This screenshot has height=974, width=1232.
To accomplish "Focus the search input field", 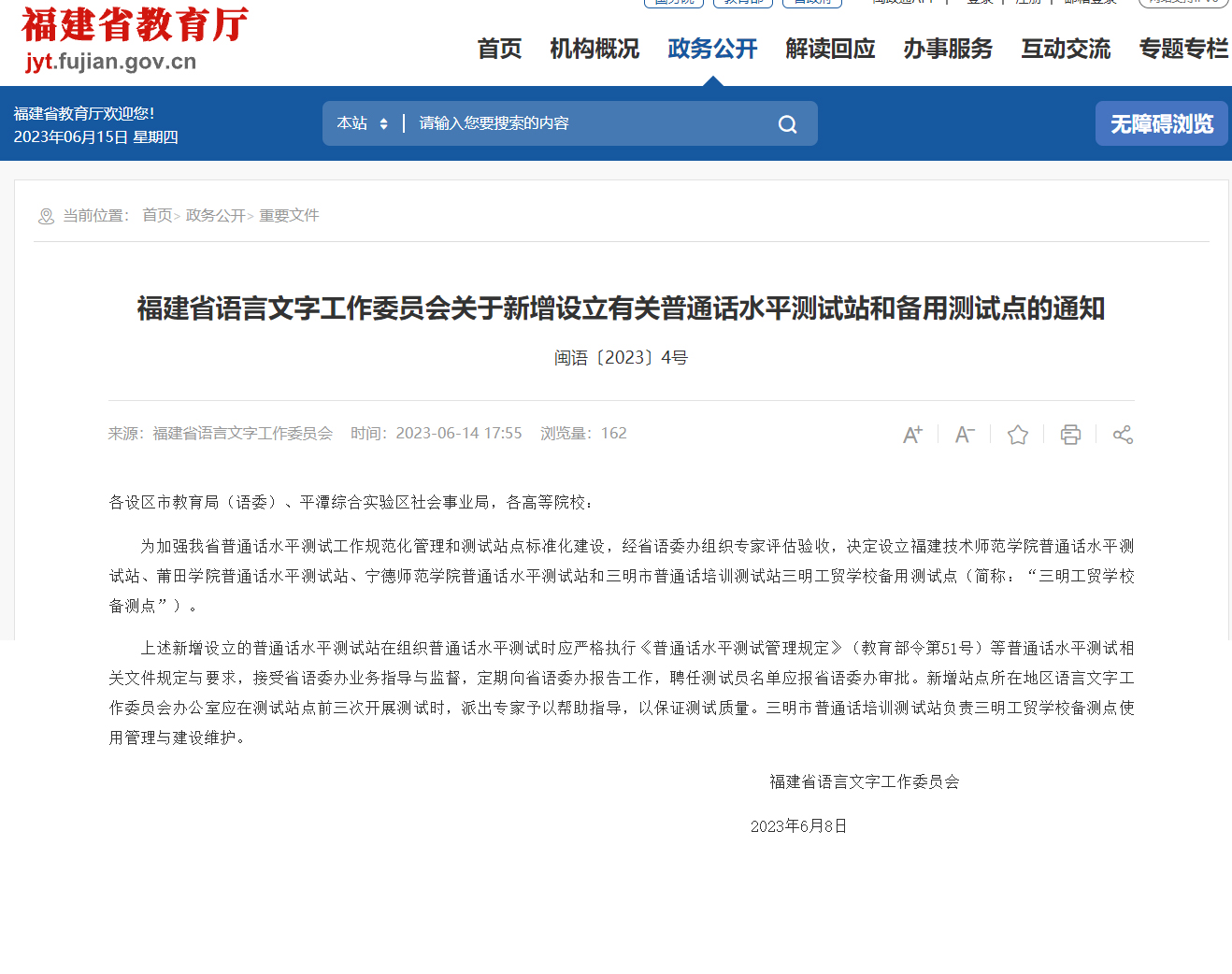I will pyautogui.click(x=589, y=123).
